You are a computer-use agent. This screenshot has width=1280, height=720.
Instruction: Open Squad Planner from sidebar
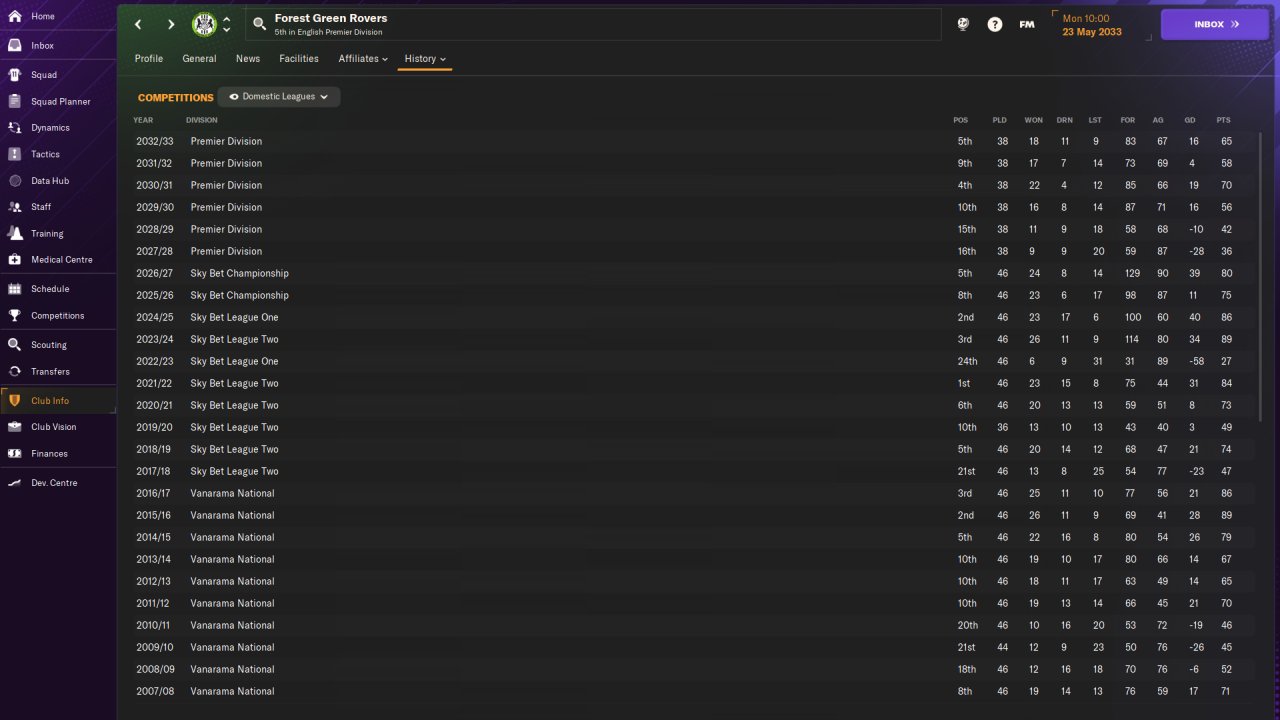tap(58, 101)
